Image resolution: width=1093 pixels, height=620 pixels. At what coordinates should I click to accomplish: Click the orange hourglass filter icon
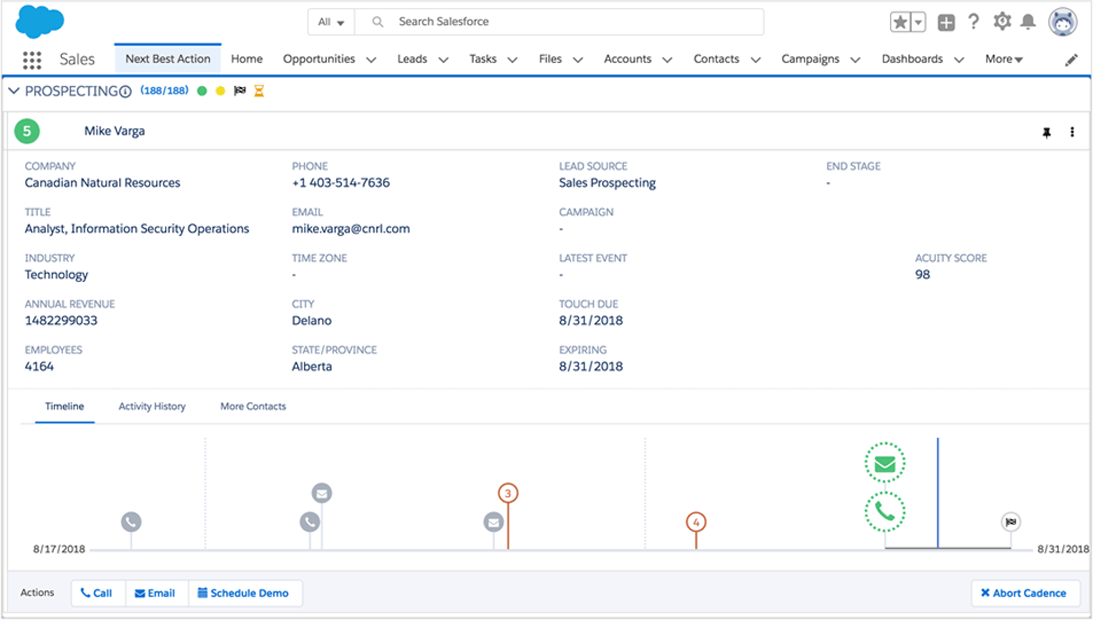tap(259, 91)
